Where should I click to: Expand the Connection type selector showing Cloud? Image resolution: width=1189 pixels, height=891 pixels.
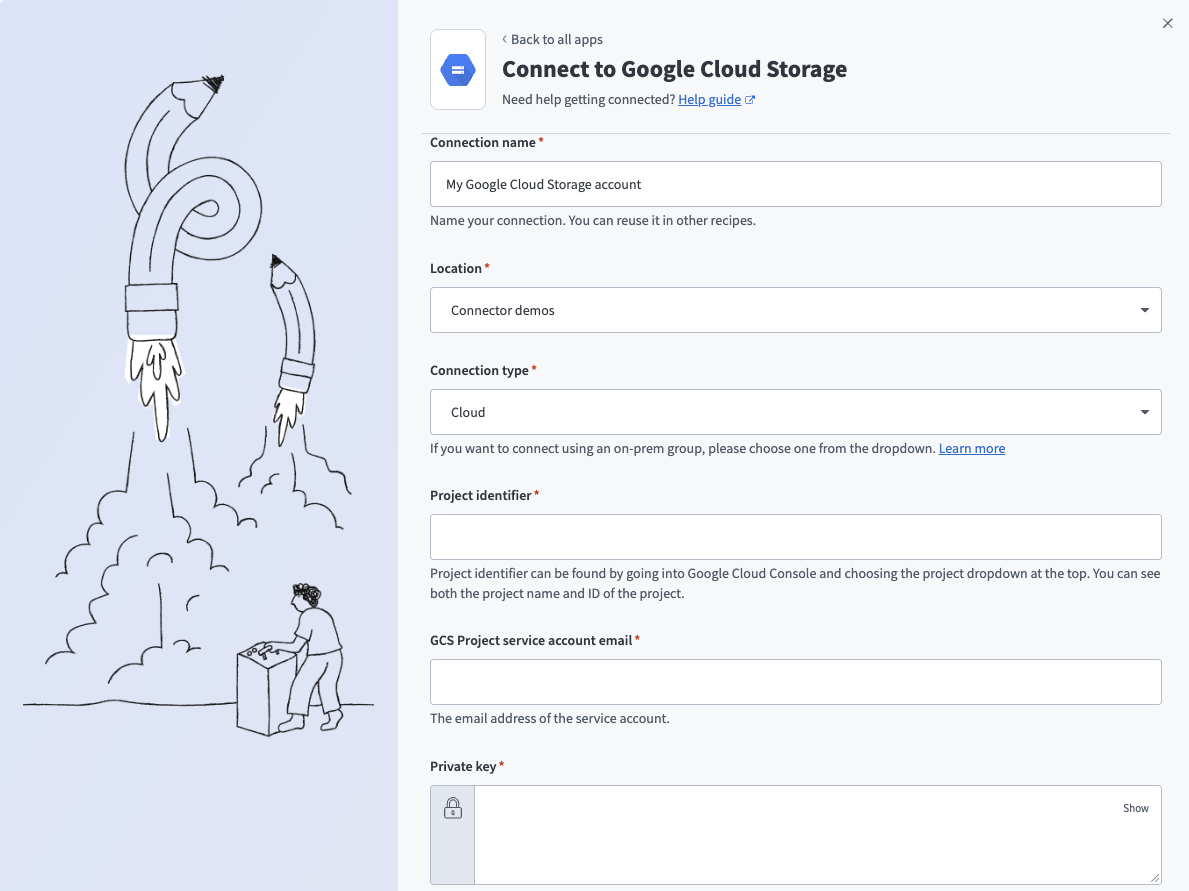(x=795, y=412)
